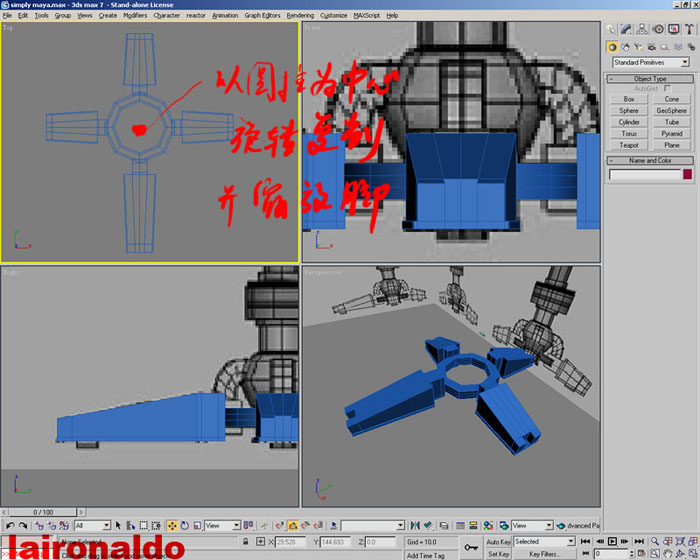Toggle Auto Key animation mode
This screenshot has height=560, width=700.
(x=499, y=541)
